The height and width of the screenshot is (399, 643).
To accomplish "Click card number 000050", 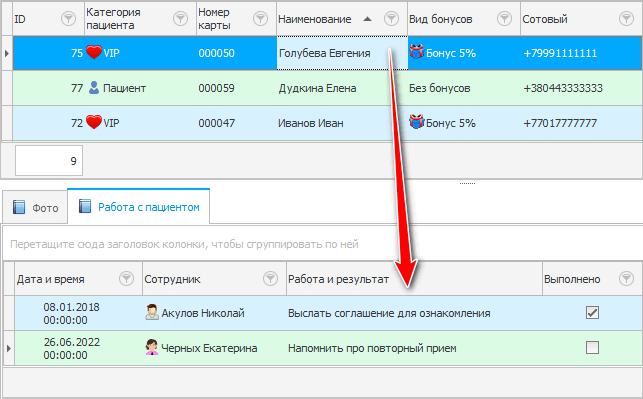I will [x=217, y=53].
